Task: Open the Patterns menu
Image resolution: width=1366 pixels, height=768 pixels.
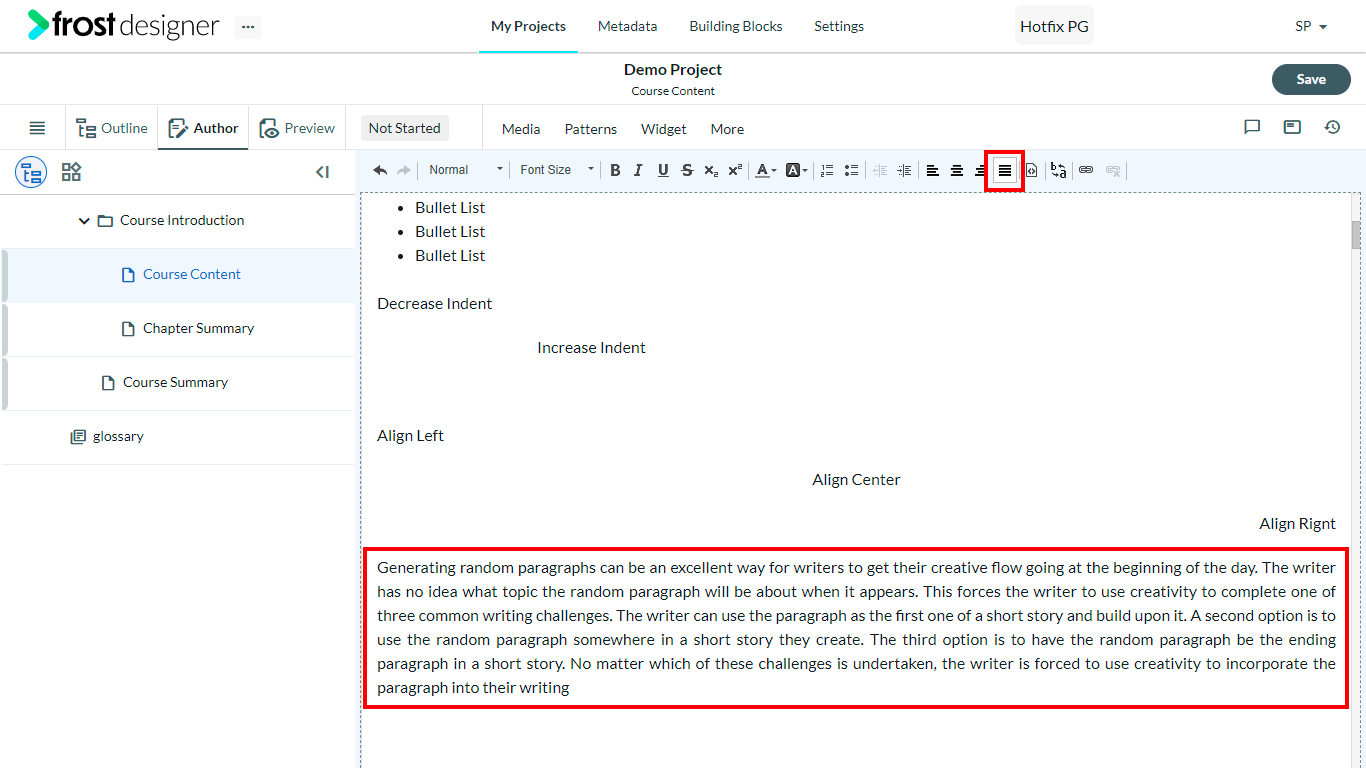Action: pyautogui.click(x=591, y=129)
